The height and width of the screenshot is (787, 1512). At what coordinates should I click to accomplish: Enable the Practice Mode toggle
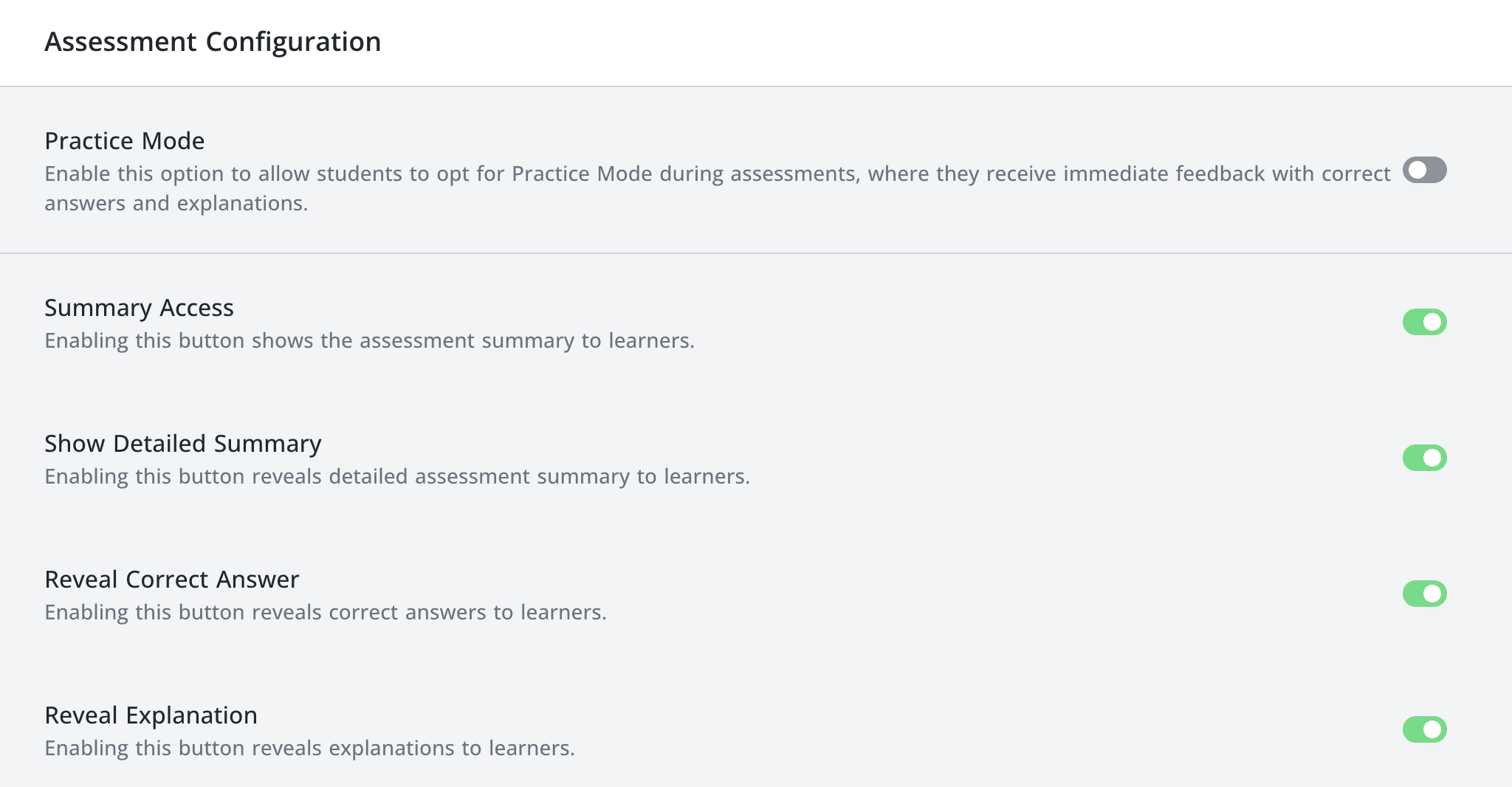click(x=1424, y=171)
